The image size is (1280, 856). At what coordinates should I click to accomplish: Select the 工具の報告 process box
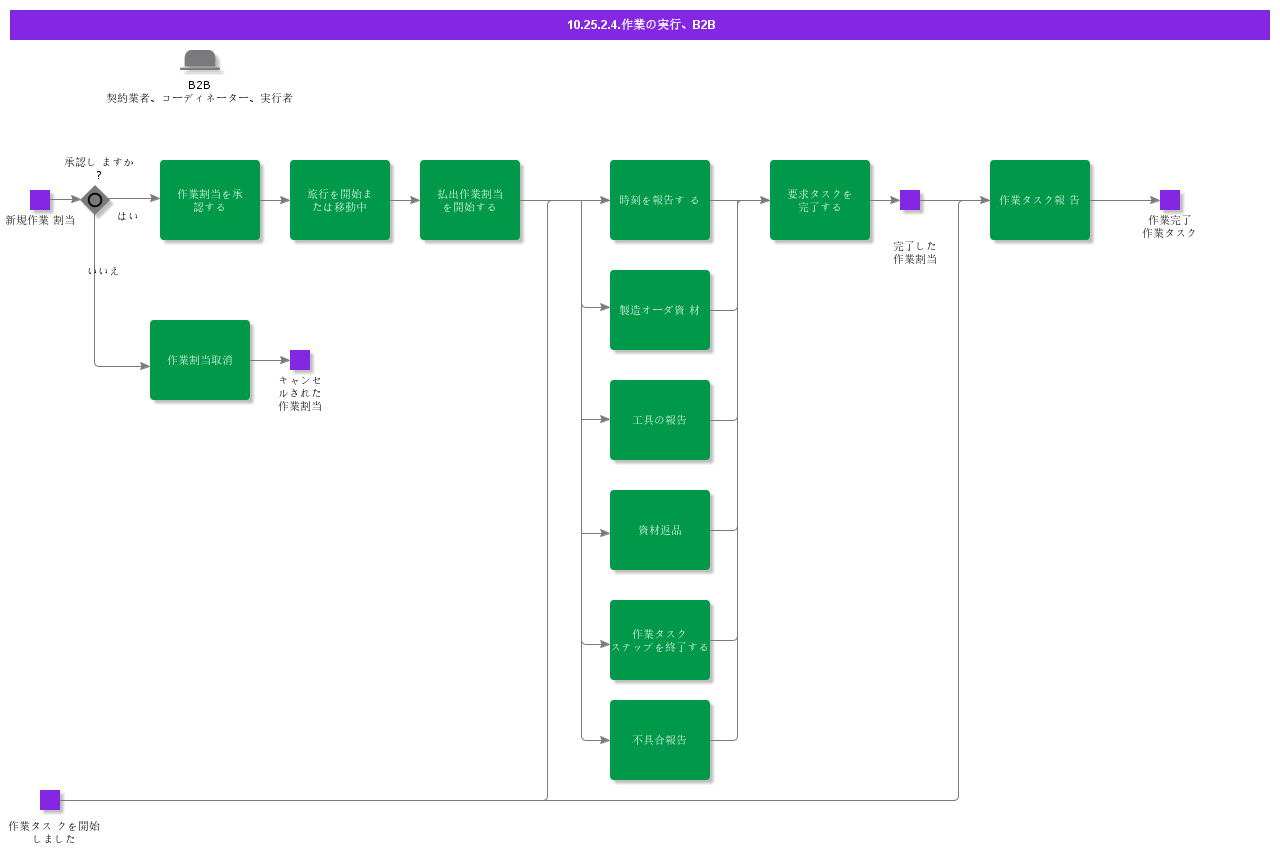660,420
